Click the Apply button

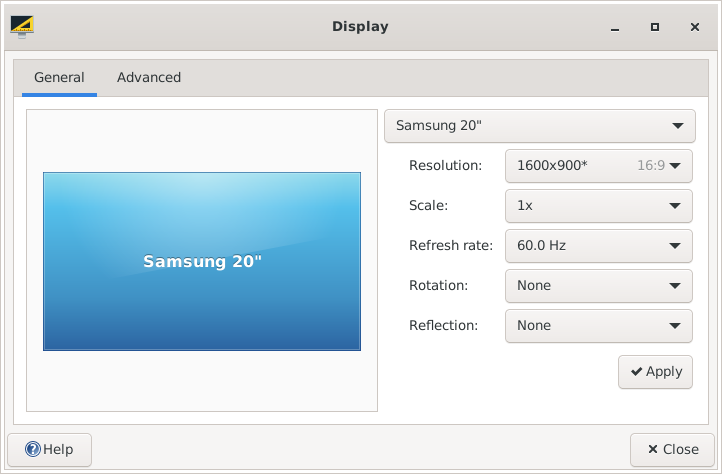coord(655,372)
